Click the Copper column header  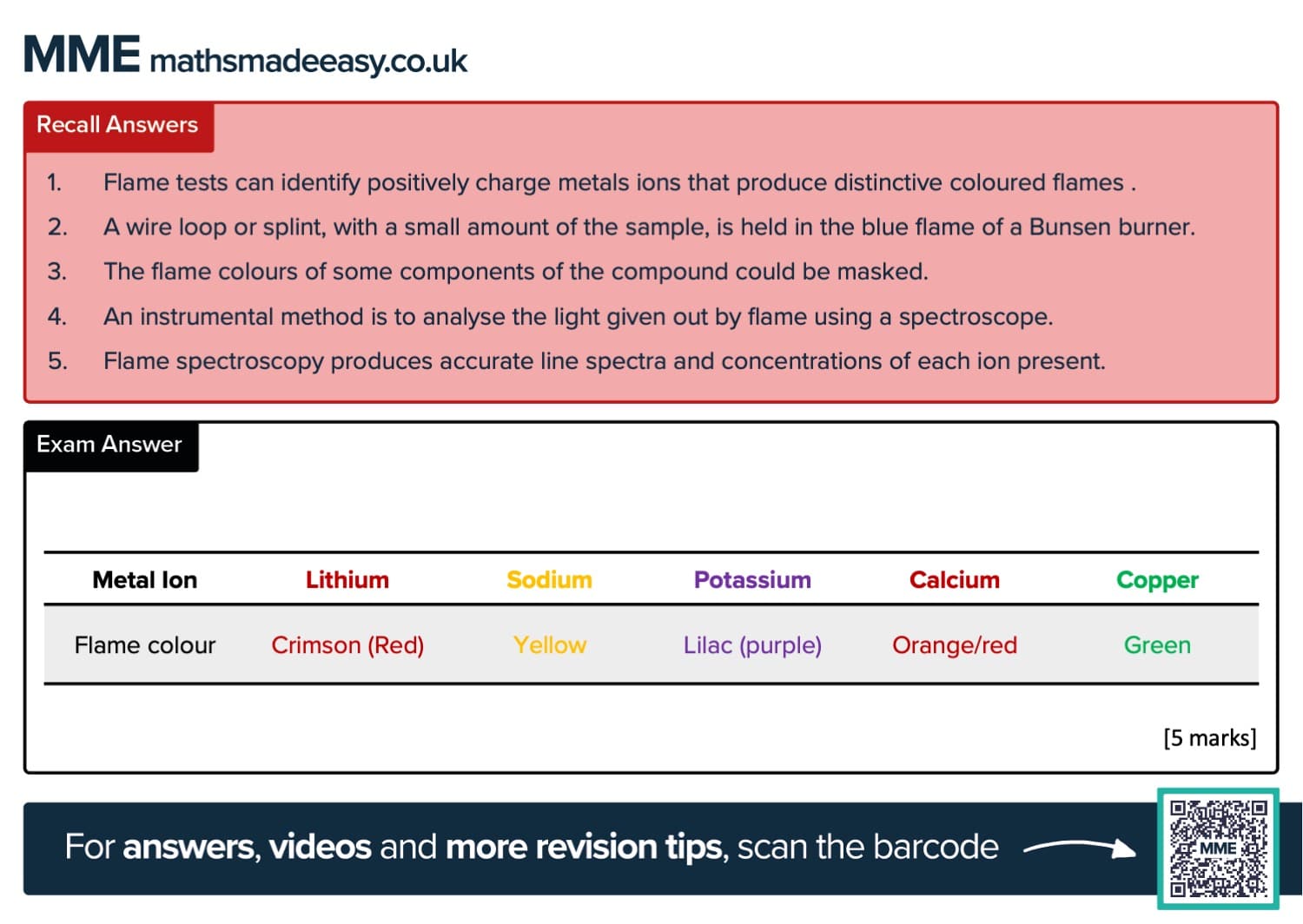(x=1157, y=580)
